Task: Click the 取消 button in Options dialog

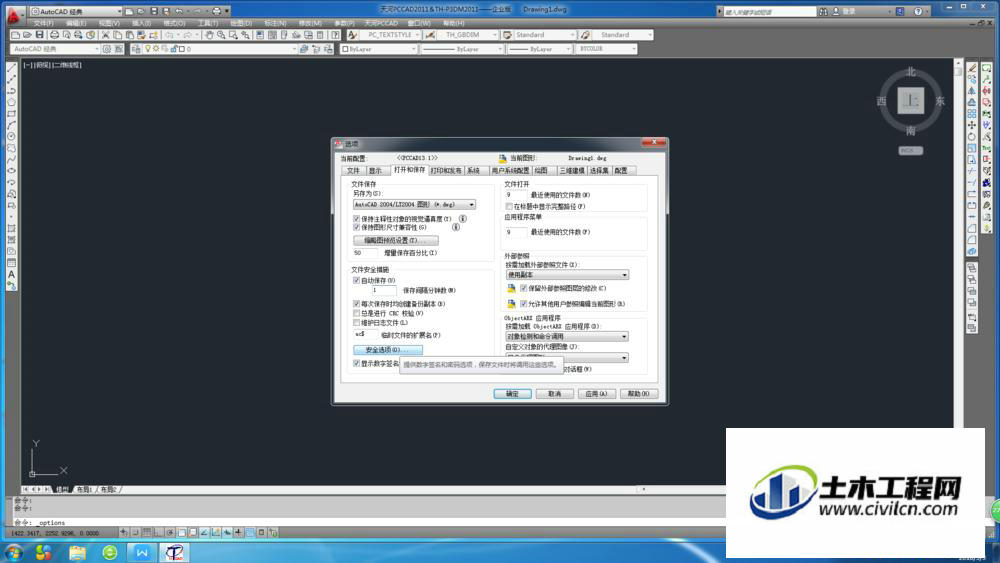Action: pos(554,394)
